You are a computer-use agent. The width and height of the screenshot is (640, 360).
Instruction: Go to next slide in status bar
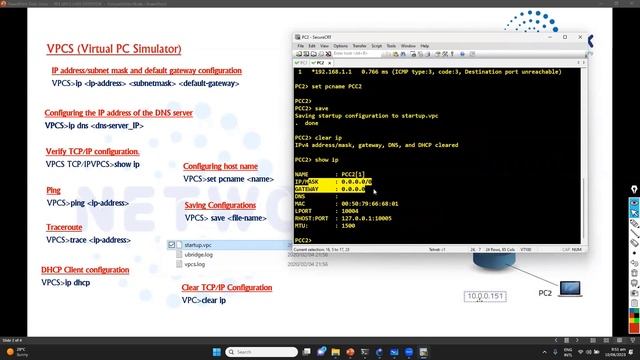577,340
